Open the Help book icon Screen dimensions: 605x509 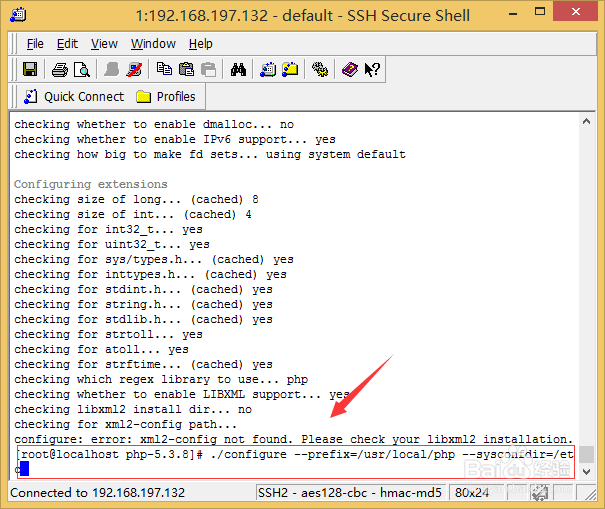click(350, 69)
